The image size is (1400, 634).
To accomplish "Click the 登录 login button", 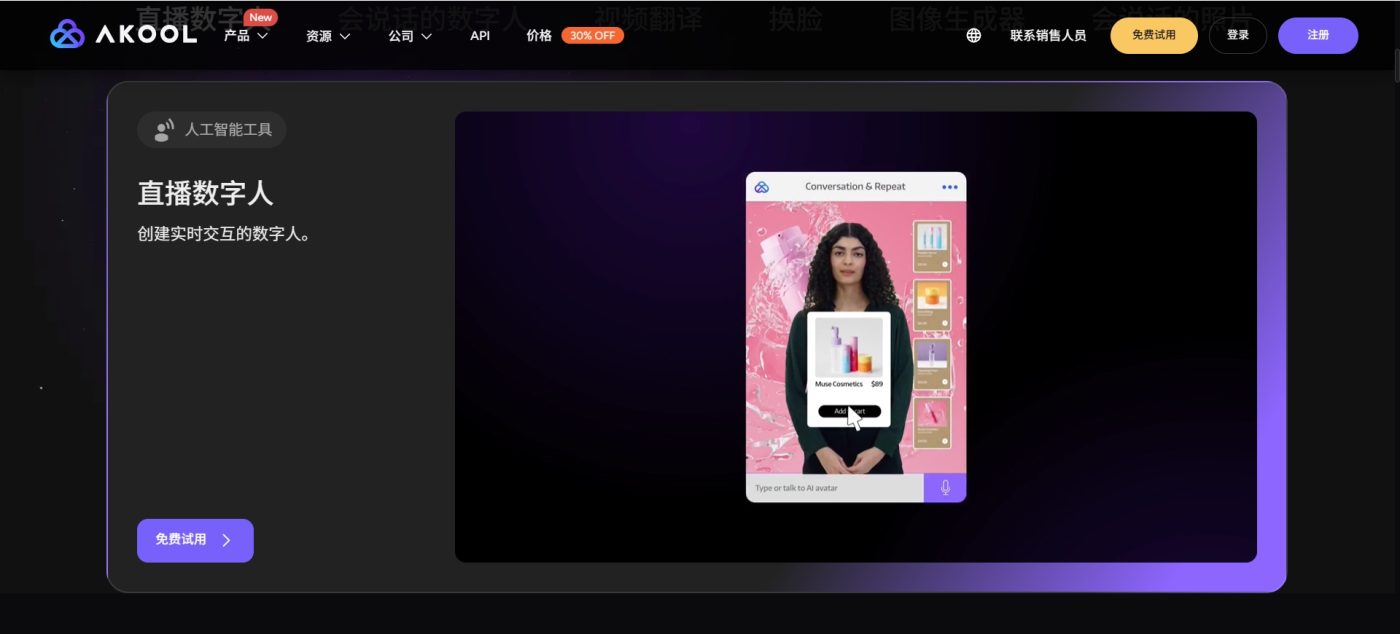I will coord(1237,36).
